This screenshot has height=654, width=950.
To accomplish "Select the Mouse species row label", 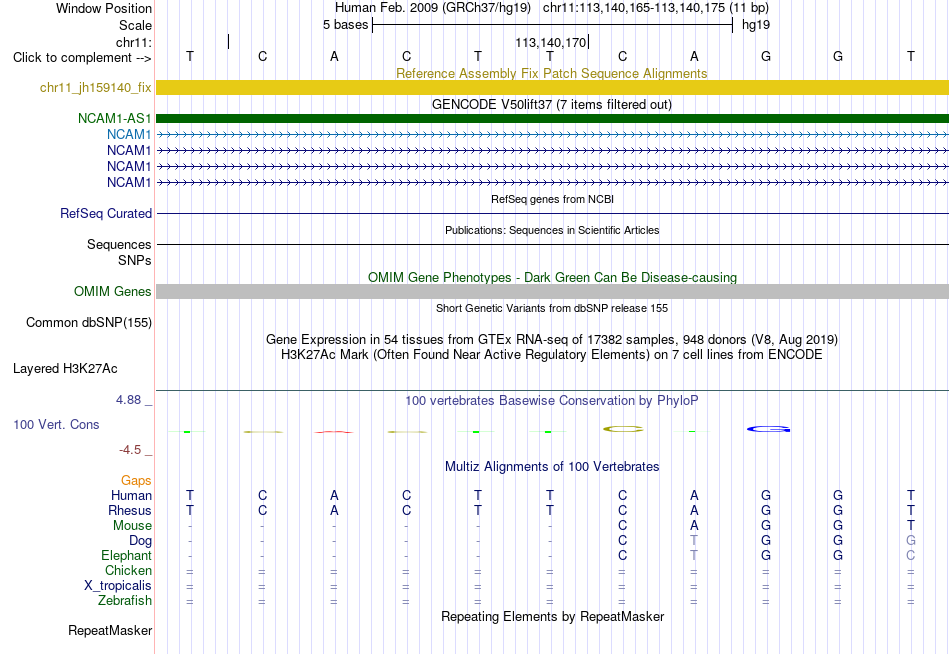I will click(132, 526).
